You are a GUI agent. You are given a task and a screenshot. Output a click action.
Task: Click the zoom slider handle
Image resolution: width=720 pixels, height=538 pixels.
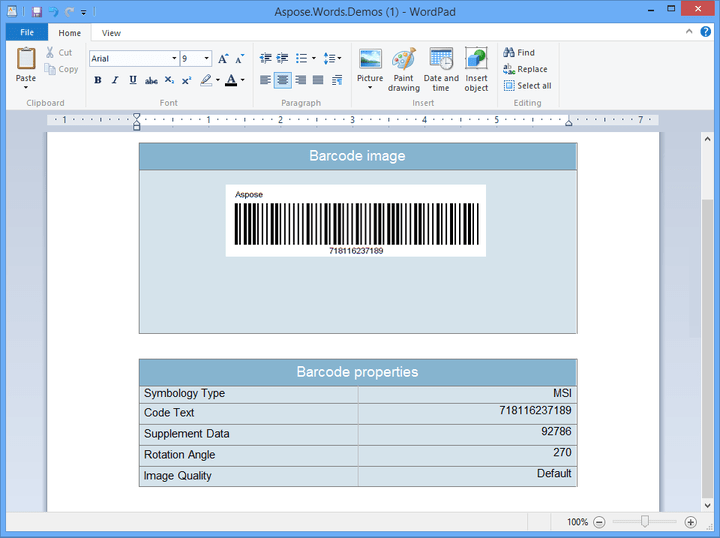point(645,522)
